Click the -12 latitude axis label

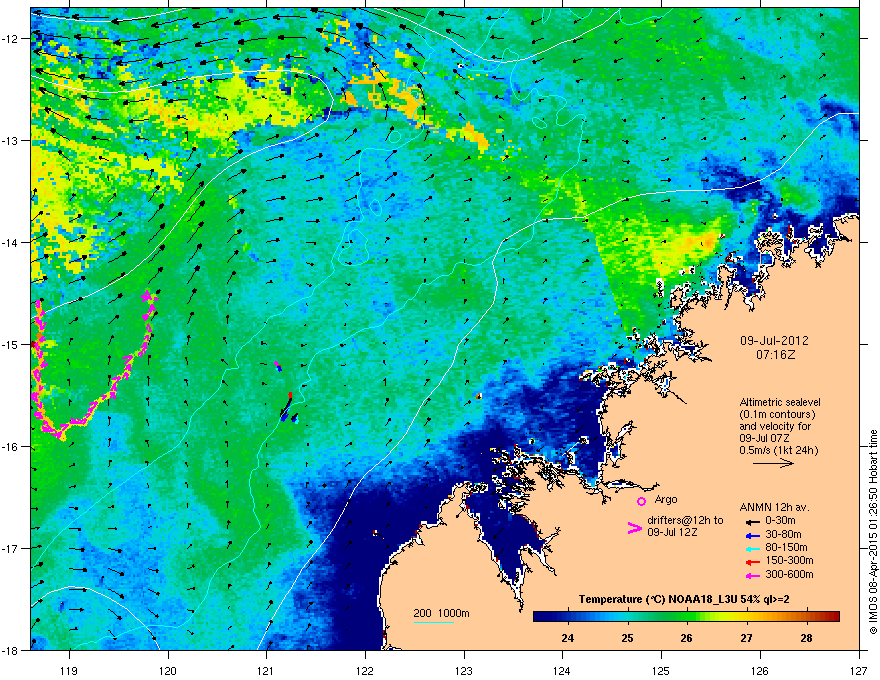click(11, 39)
